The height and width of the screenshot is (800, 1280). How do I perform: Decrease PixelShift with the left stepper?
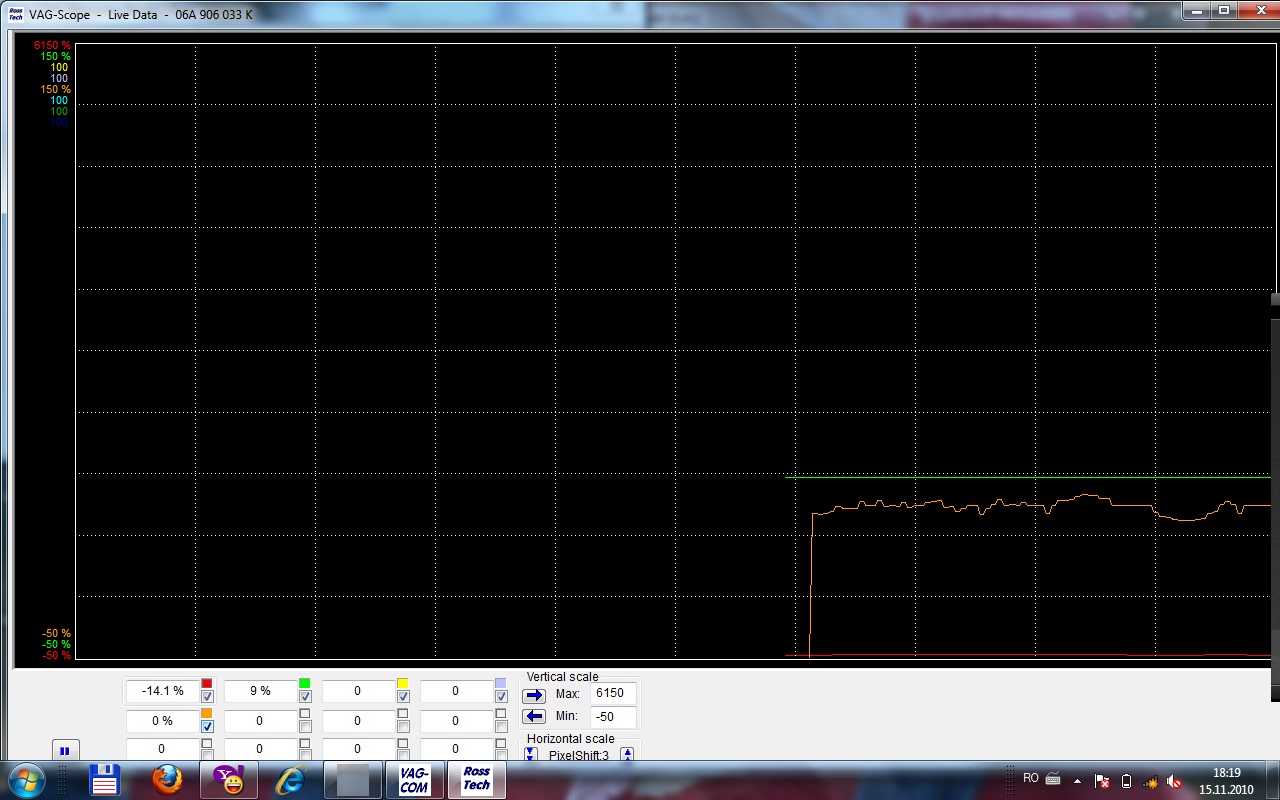tap(531, 755)
